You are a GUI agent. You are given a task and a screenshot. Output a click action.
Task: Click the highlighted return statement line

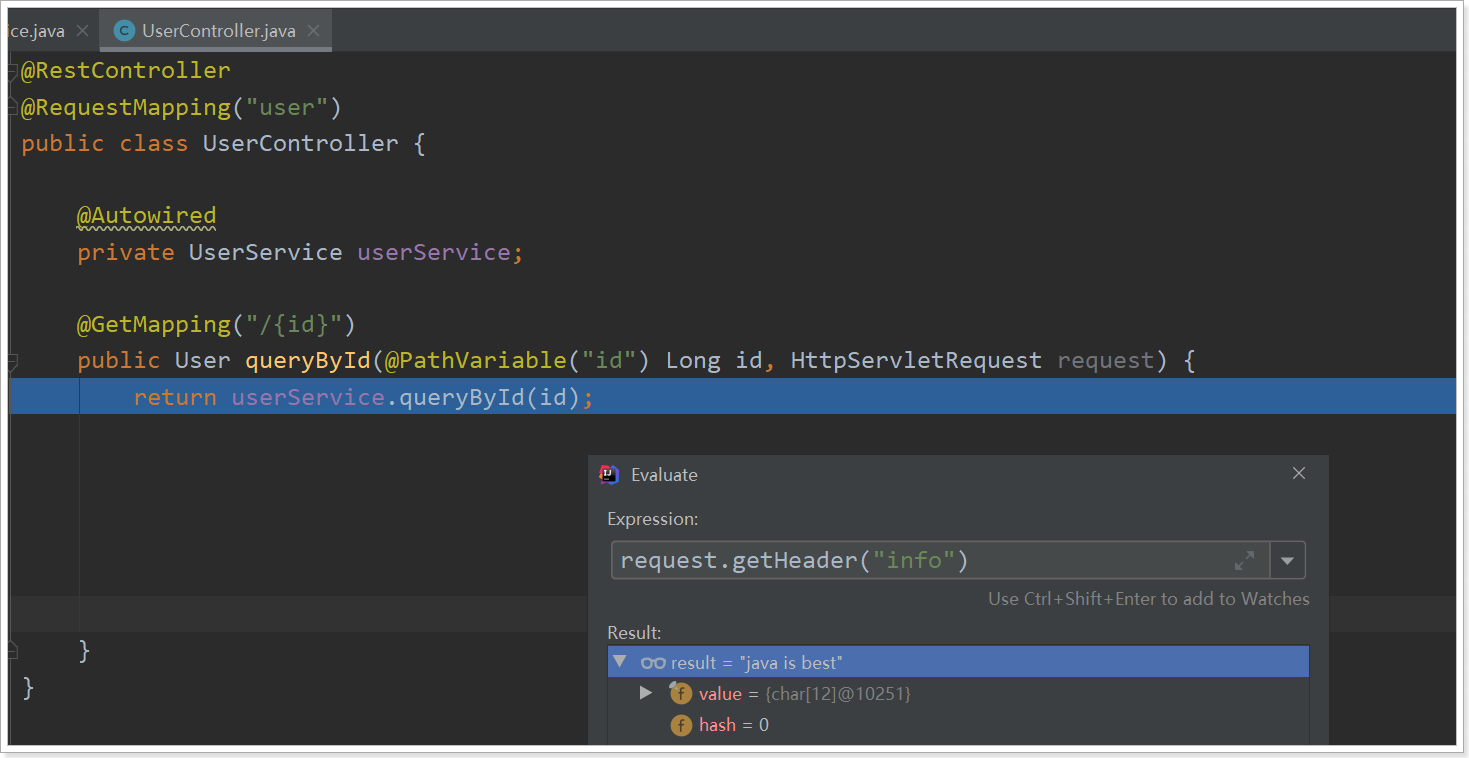tap(732, 397)
